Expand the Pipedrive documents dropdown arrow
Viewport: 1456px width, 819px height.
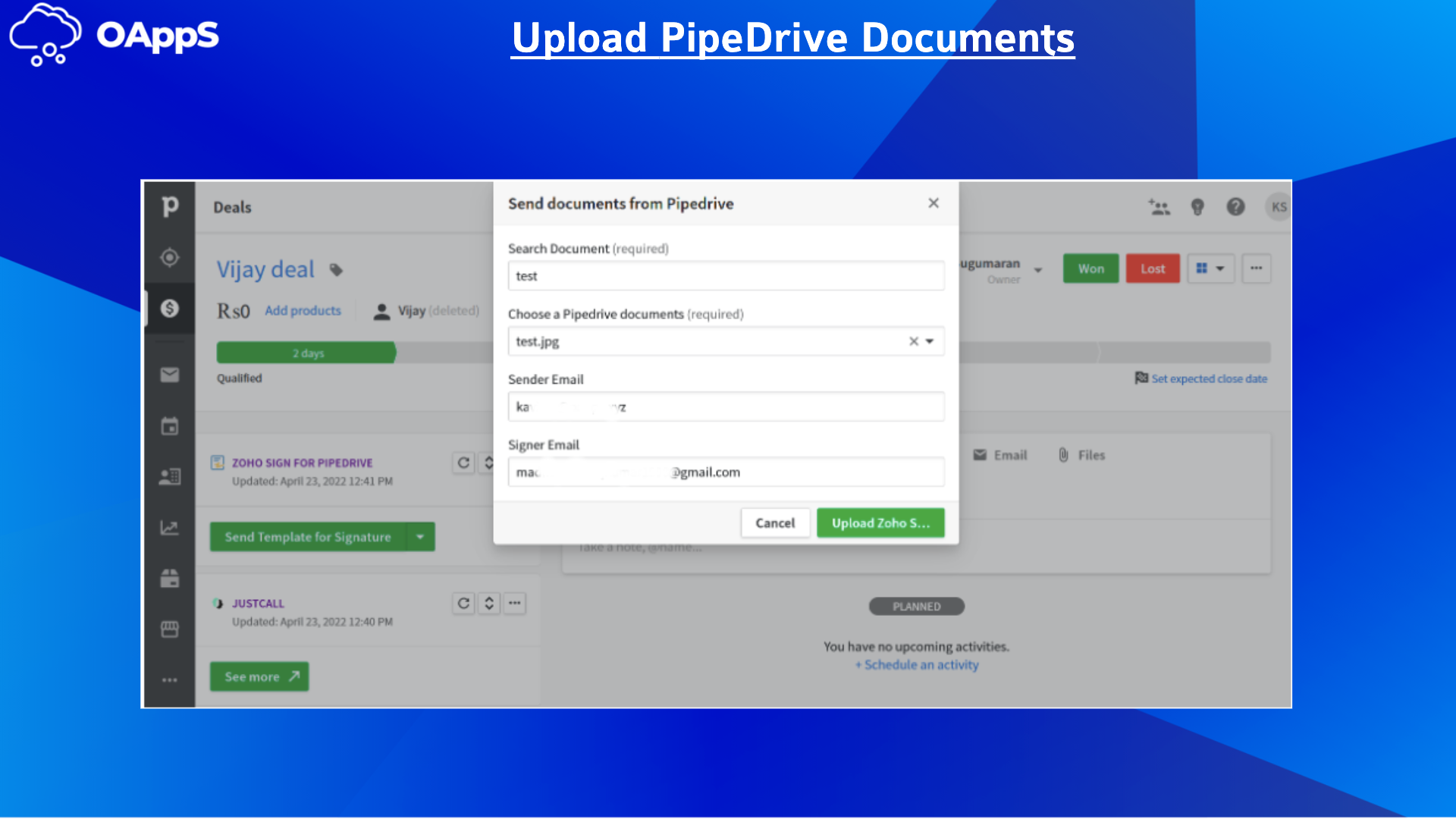(930, 341)
